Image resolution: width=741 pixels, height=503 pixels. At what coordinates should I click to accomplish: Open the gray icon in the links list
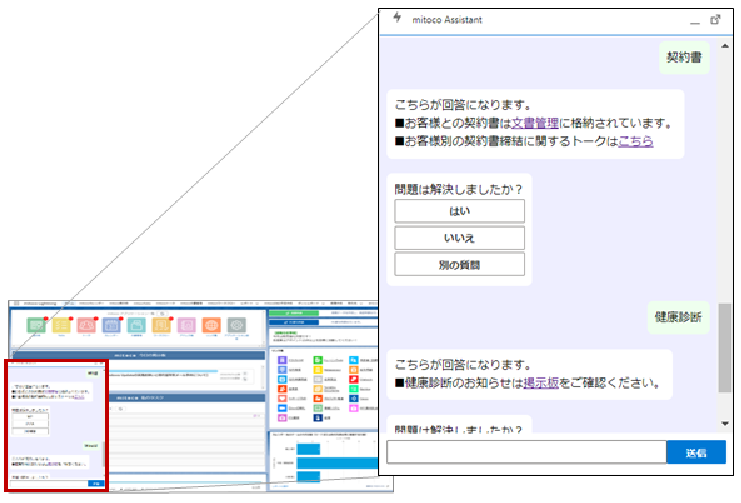[x=318, y=379]
